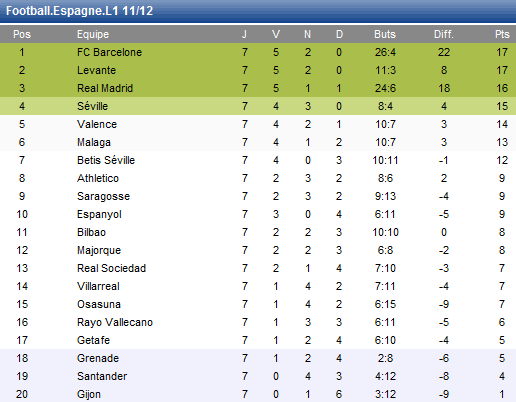Image resolution: width=516 pixels, height=402 pixels.
Task: Open the FC Barcelone team row
Action: 258,52
